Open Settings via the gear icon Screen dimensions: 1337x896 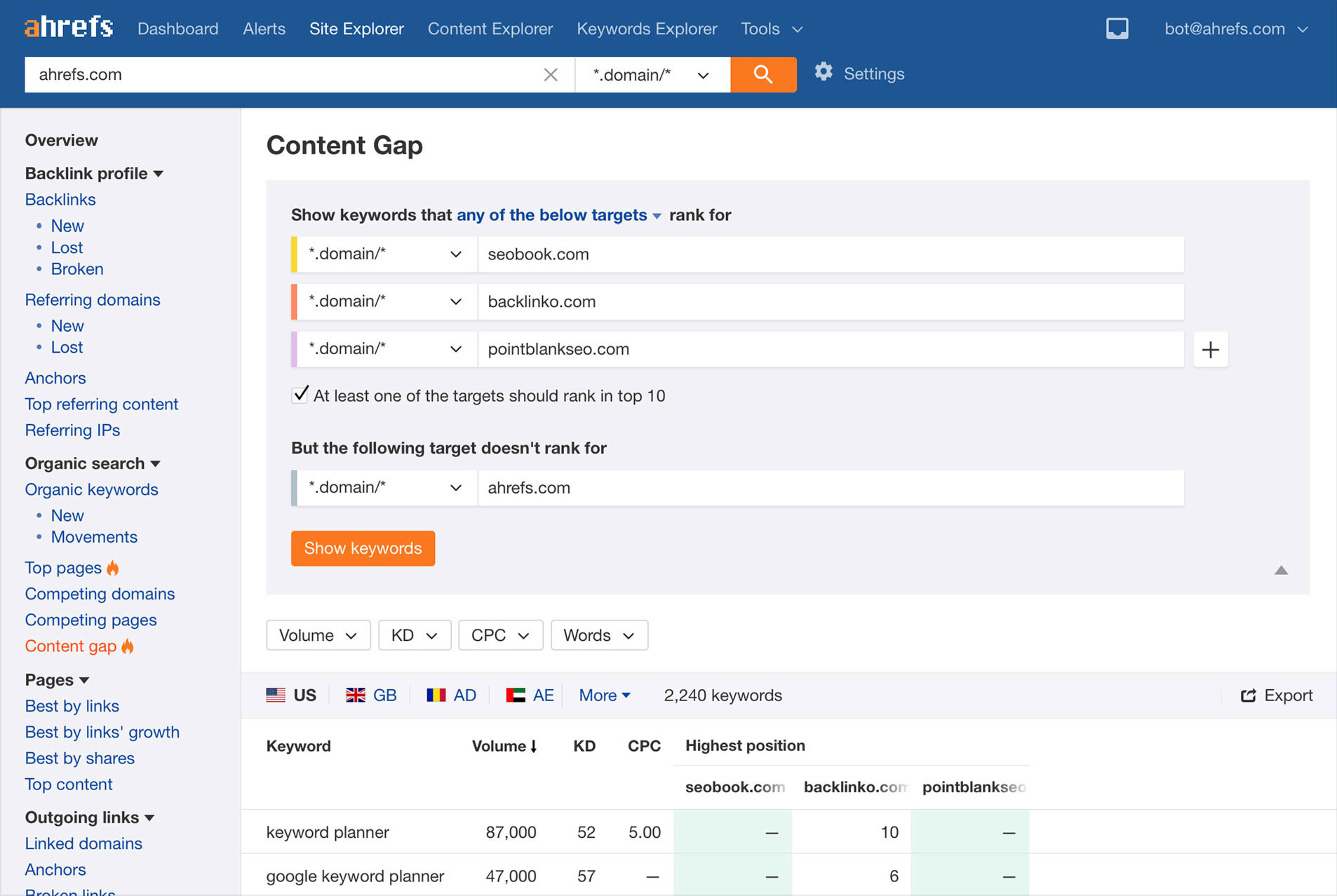click(x=824, y=72)
